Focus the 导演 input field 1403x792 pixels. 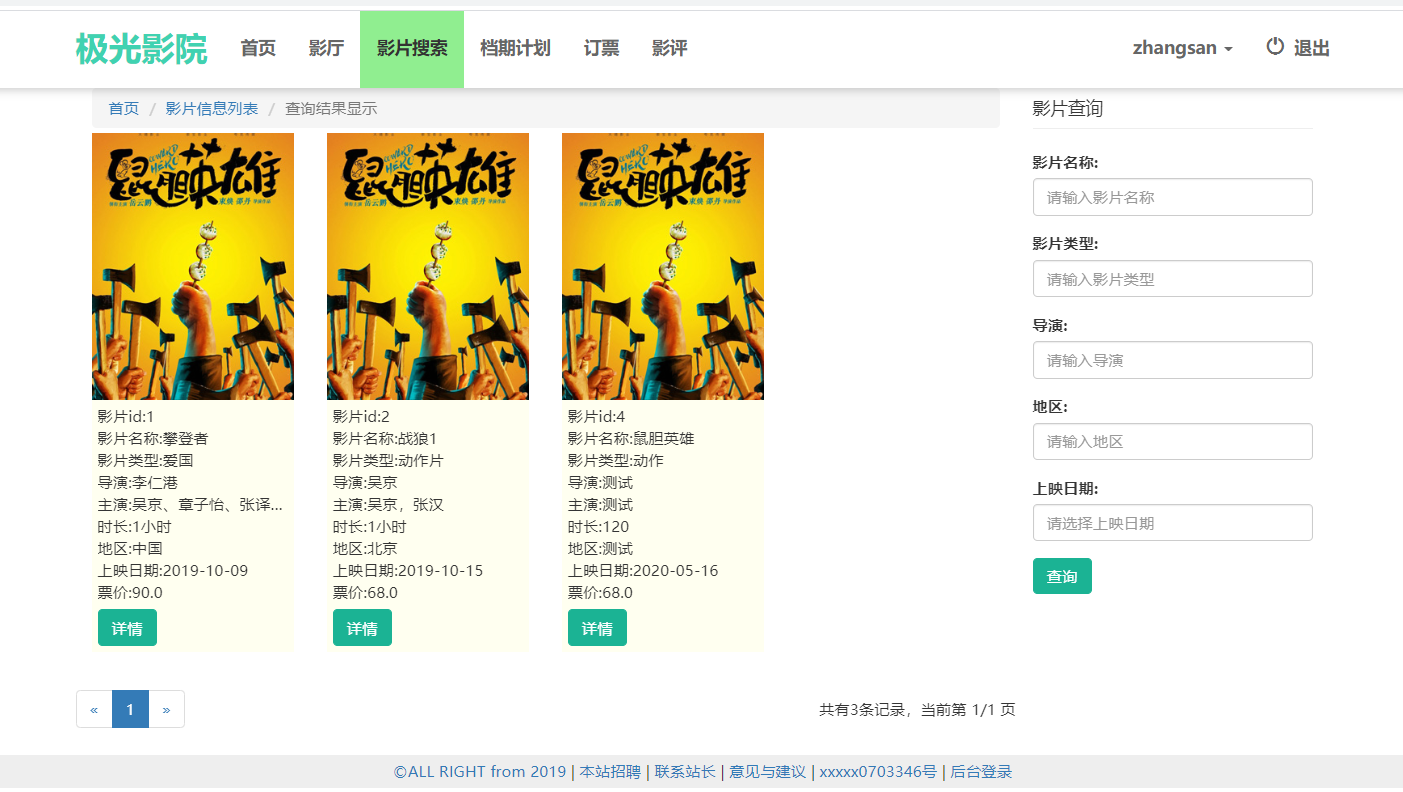[1172, 360]
